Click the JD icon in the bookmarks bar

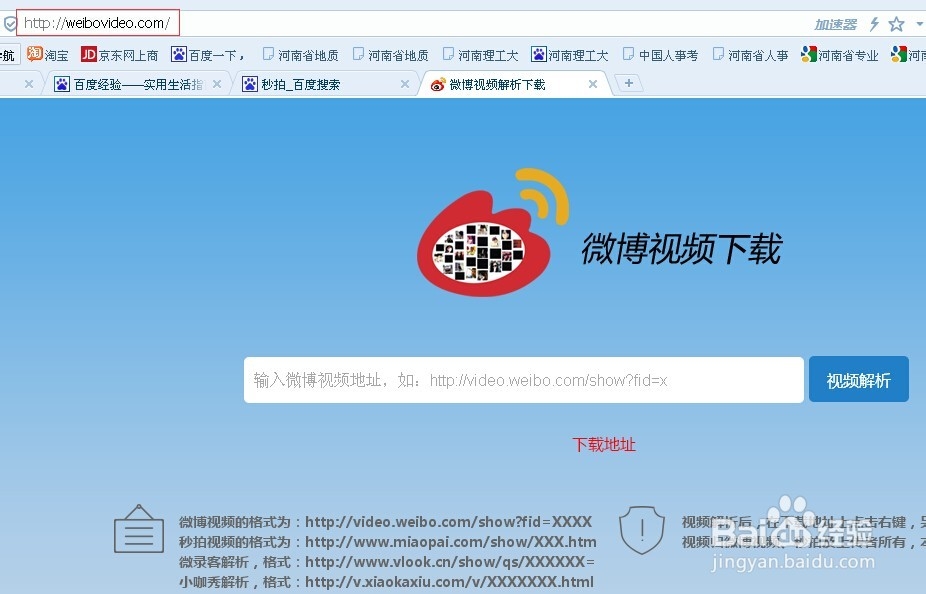tap(89, 54)
